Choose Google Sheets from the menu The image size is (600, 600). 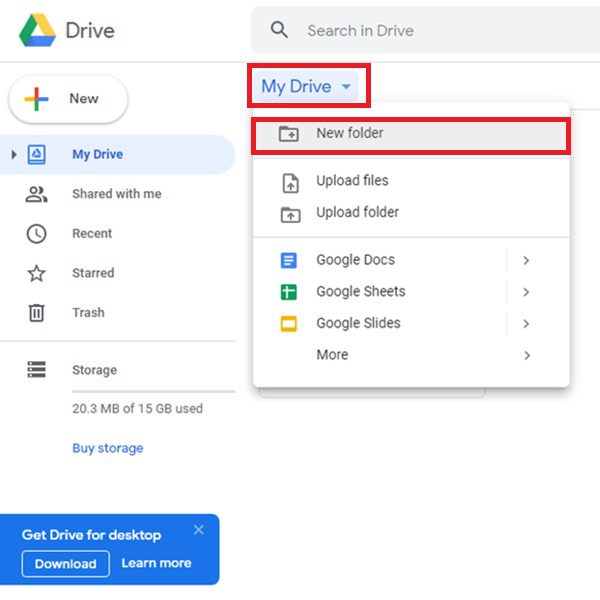[411, 292]
